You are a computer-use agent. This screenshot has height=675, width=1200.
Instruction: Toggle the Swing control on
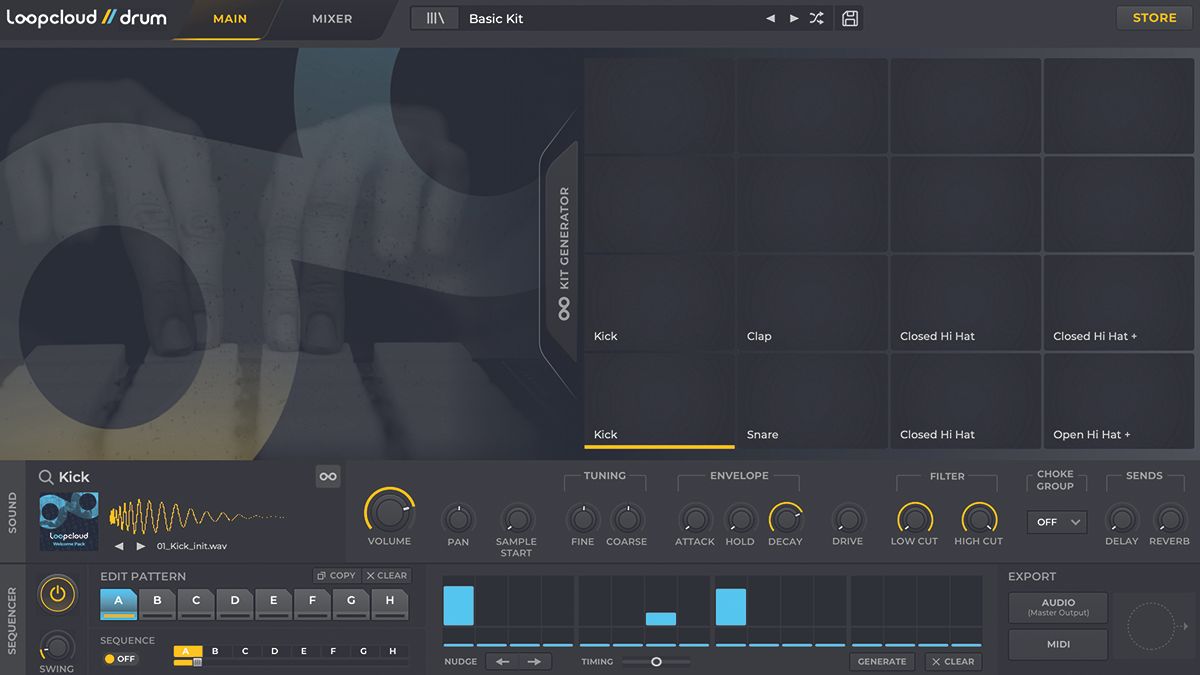pos(57,646)
